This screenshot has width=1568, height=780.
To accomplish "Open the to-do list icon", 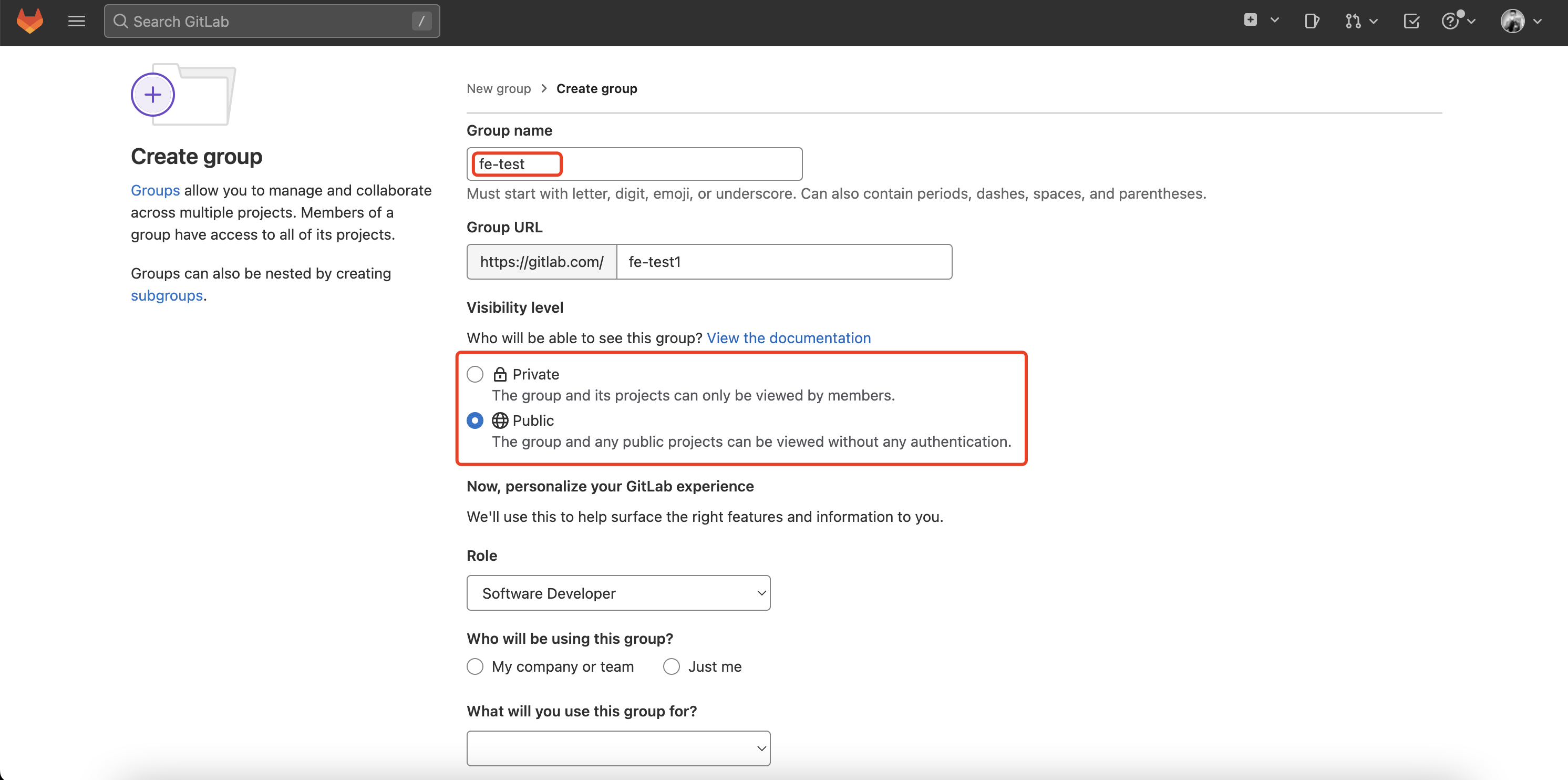I will tap(1411, 22).
